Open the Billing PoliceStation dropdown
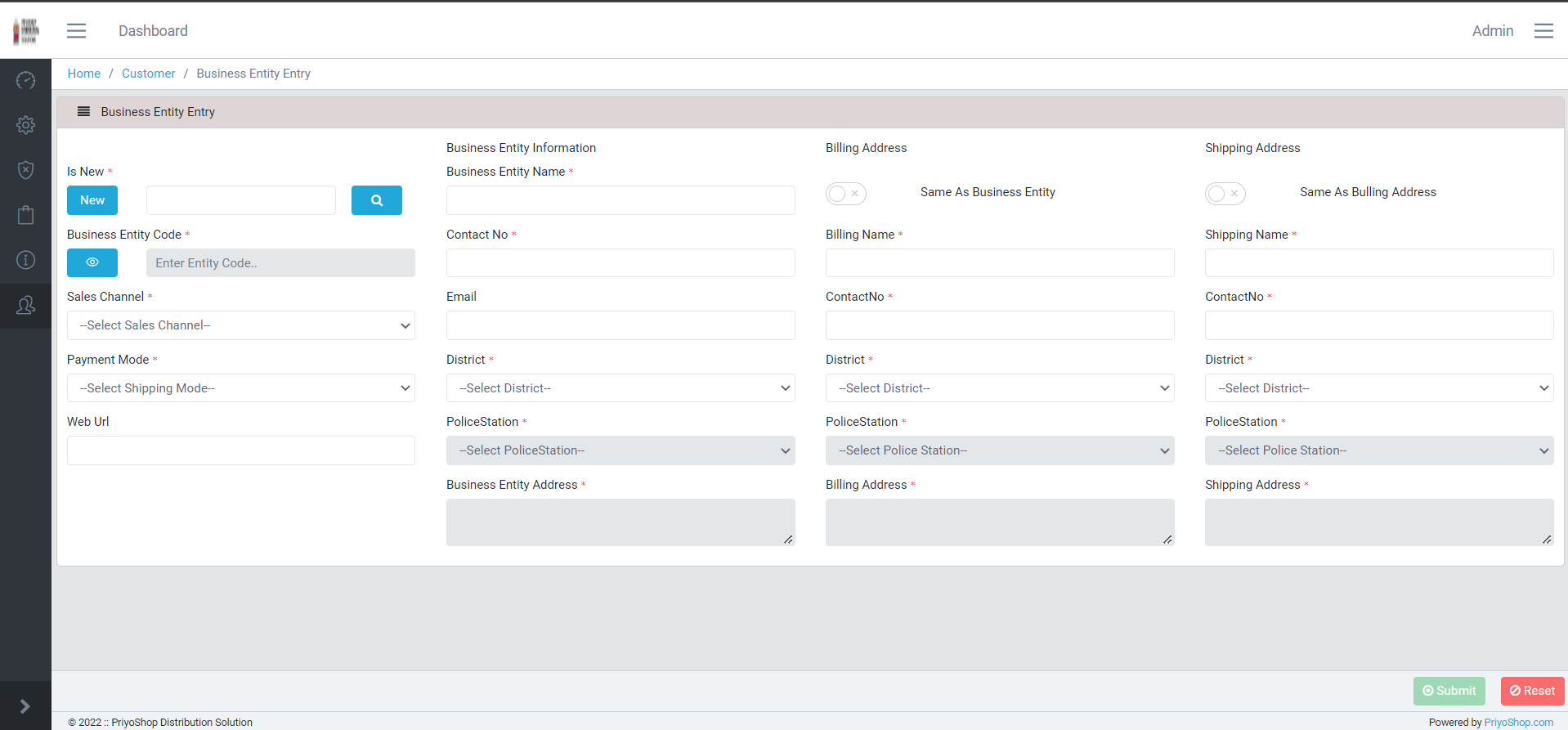 [1000, 450]
